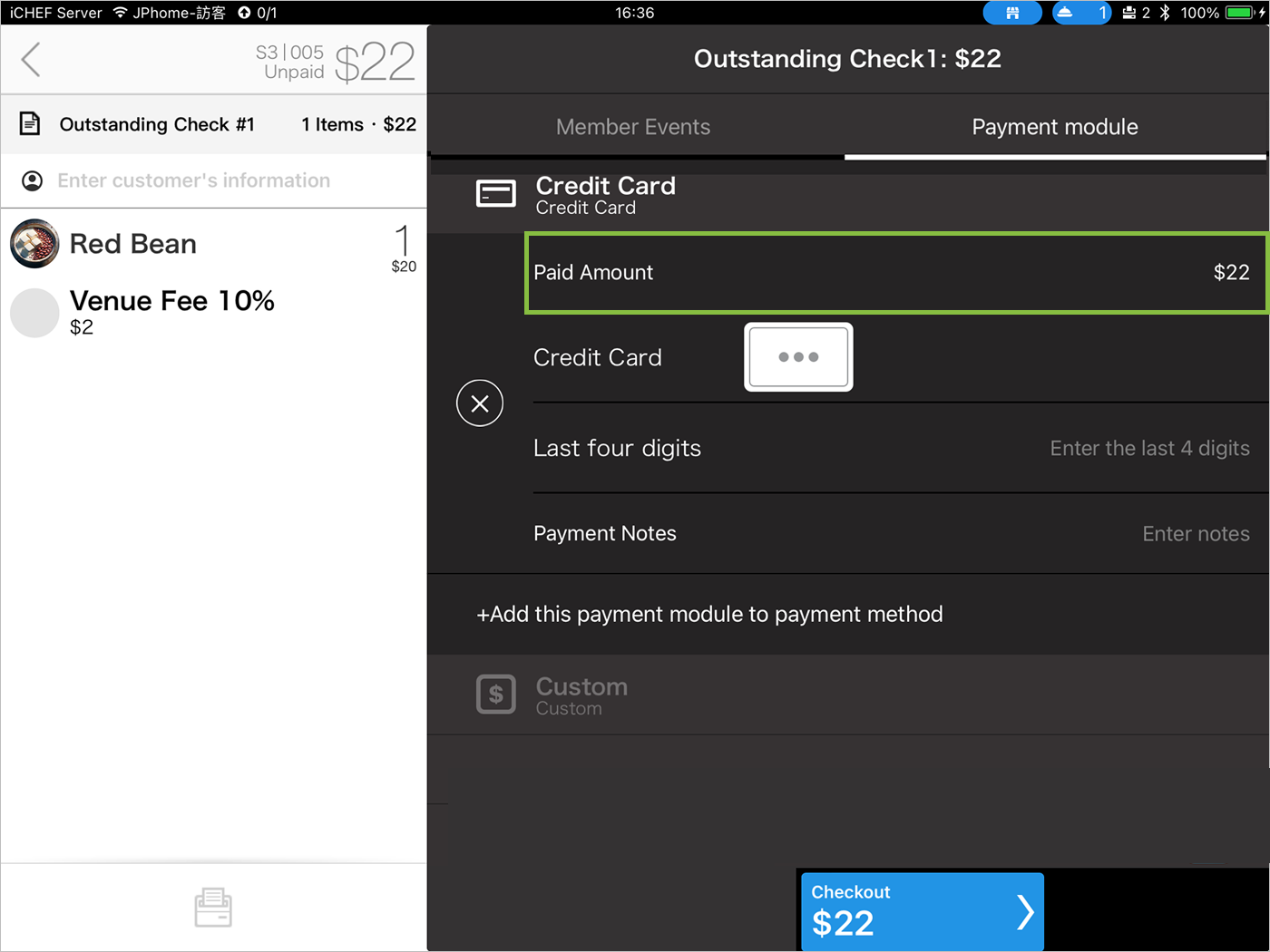This screenshot has height=952, width=1270.
Task: Tap the Paid Amount field
Action: click(x=895, y=273)
